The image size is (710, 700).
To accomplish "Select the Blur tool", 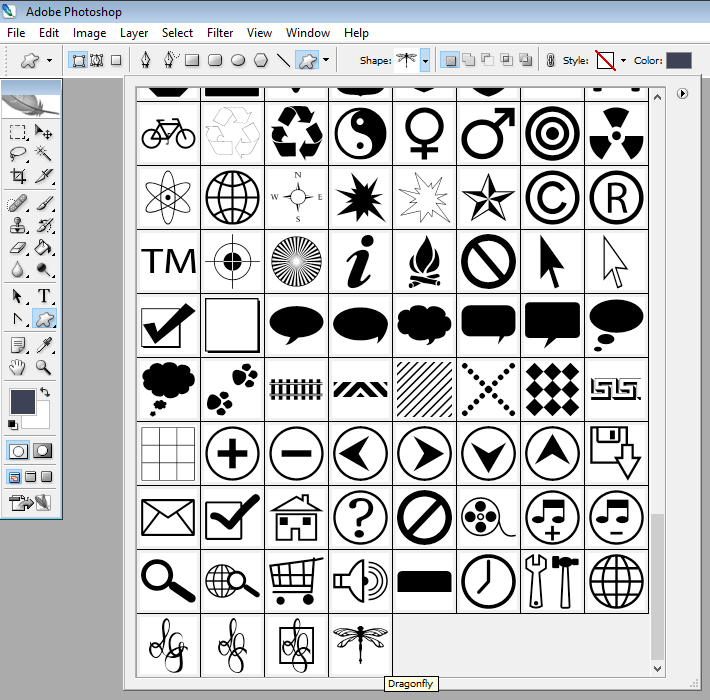I will click(18, 269).
